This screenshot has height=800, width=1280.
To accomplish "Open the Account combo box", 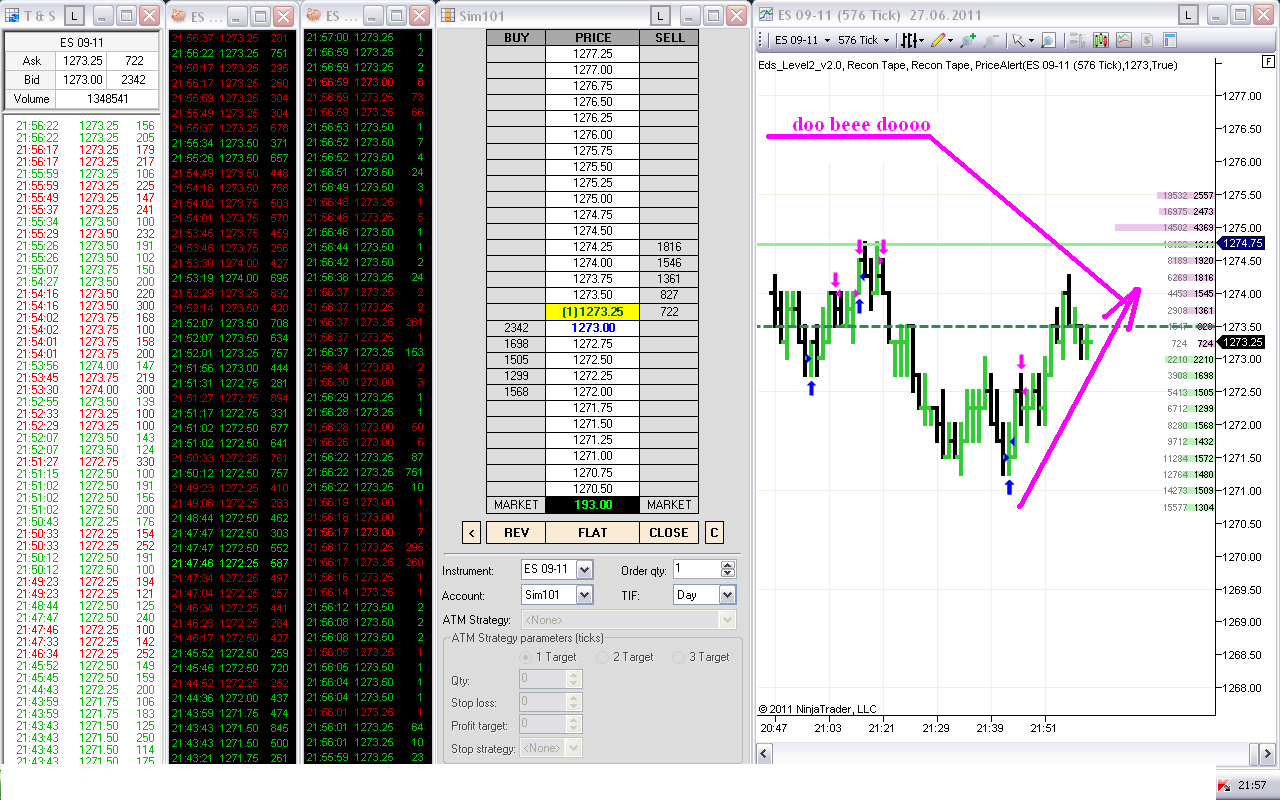I will pyautogui.click(x=557, y=594).
